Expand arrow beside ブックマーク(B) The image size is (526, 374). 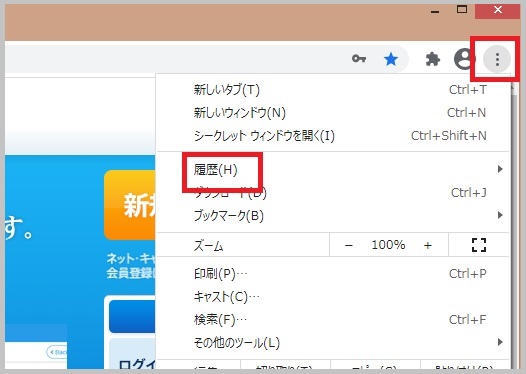(x=500, y=215)
